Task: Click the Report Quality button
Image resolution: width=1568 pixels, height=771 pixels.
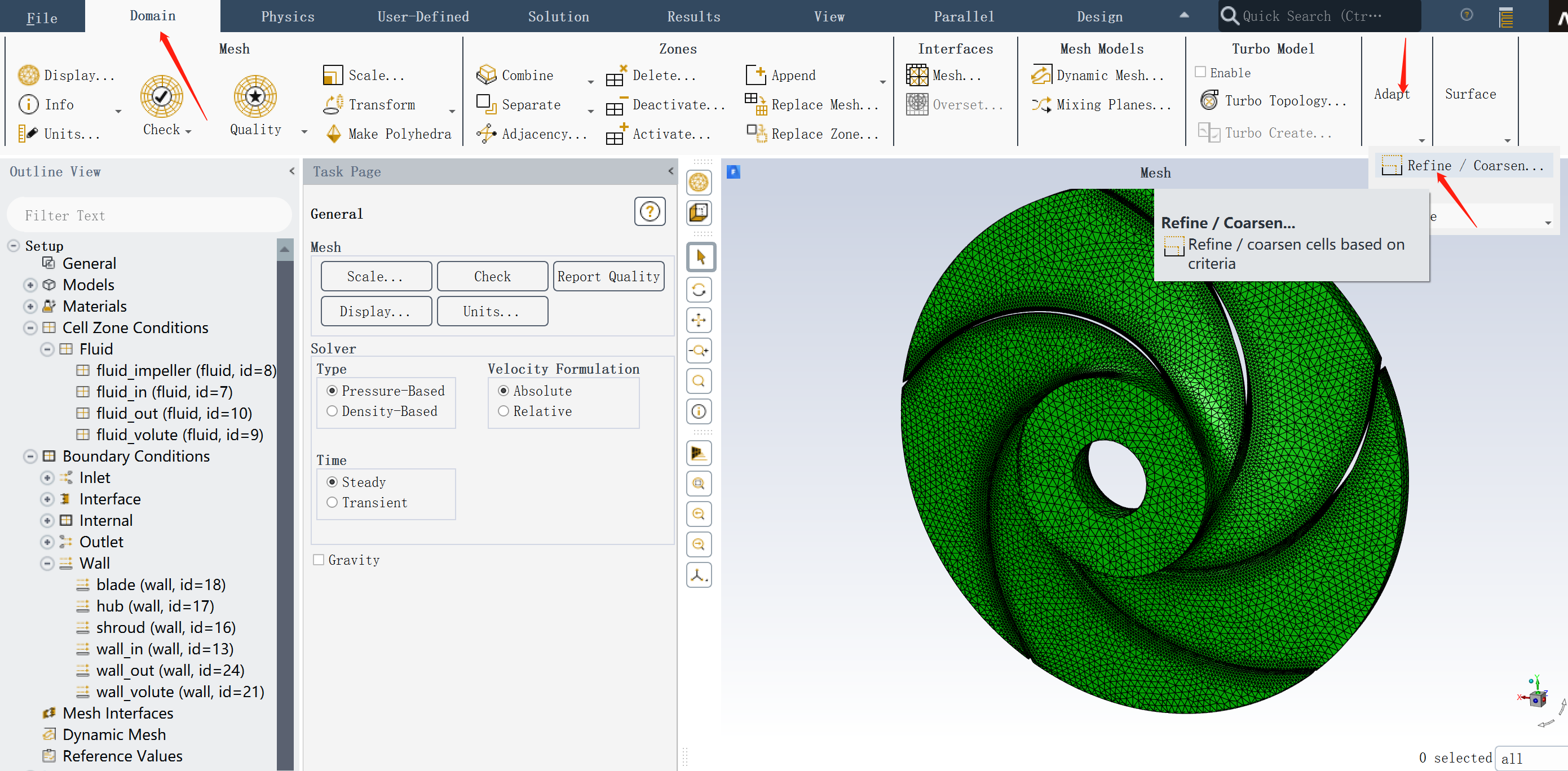Action: click(x=608, y=276)
